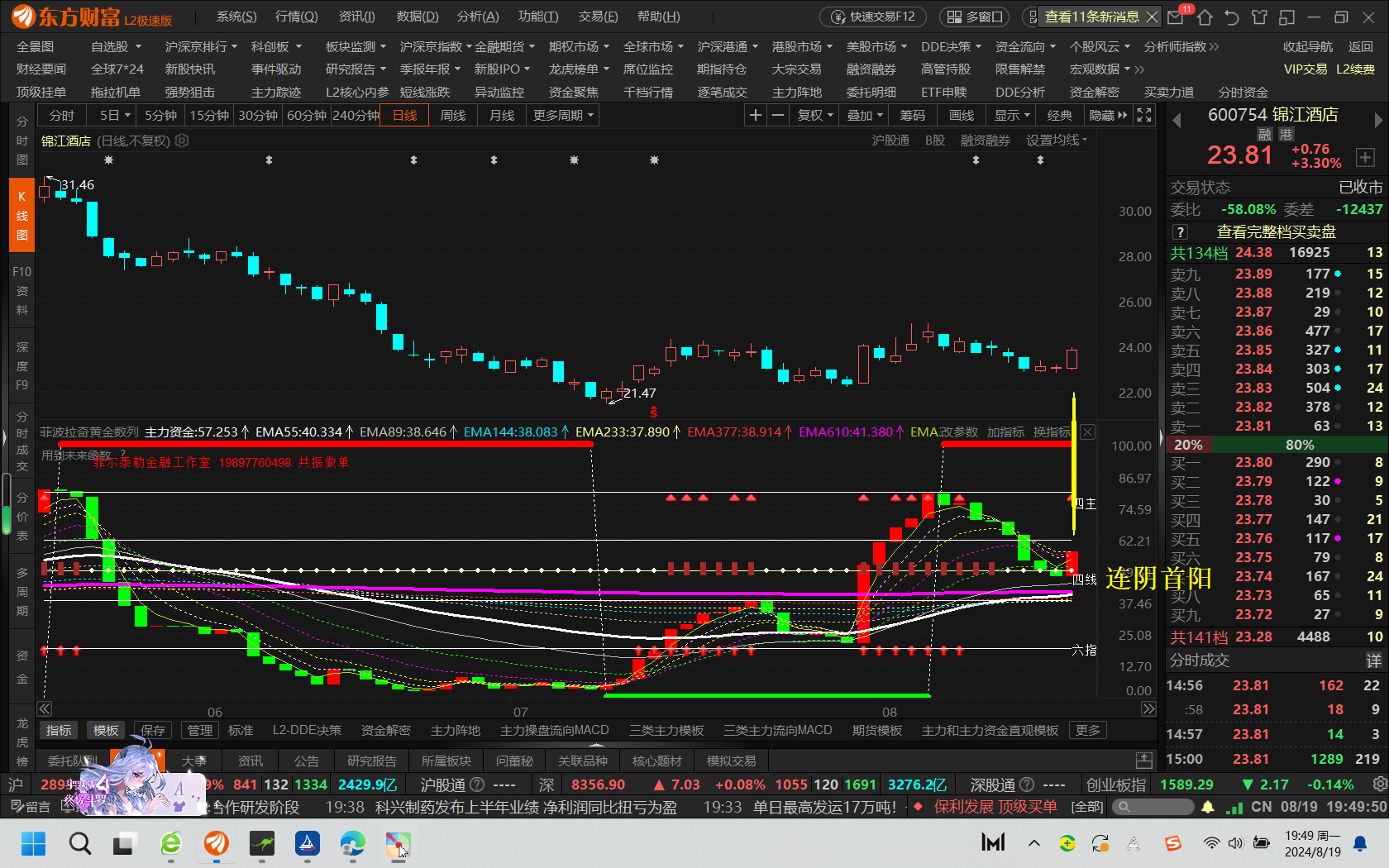
Task: Switch to 公告 bottom tab
Action: pyautogui.click(x=307, y=761)
